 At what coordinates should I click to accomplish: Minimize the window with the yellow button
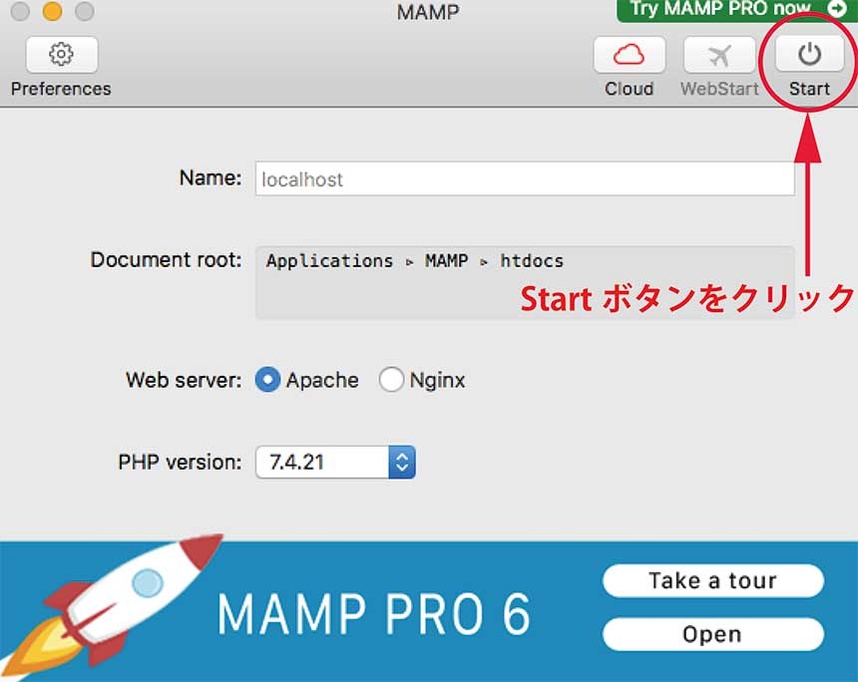pos(52,12)
